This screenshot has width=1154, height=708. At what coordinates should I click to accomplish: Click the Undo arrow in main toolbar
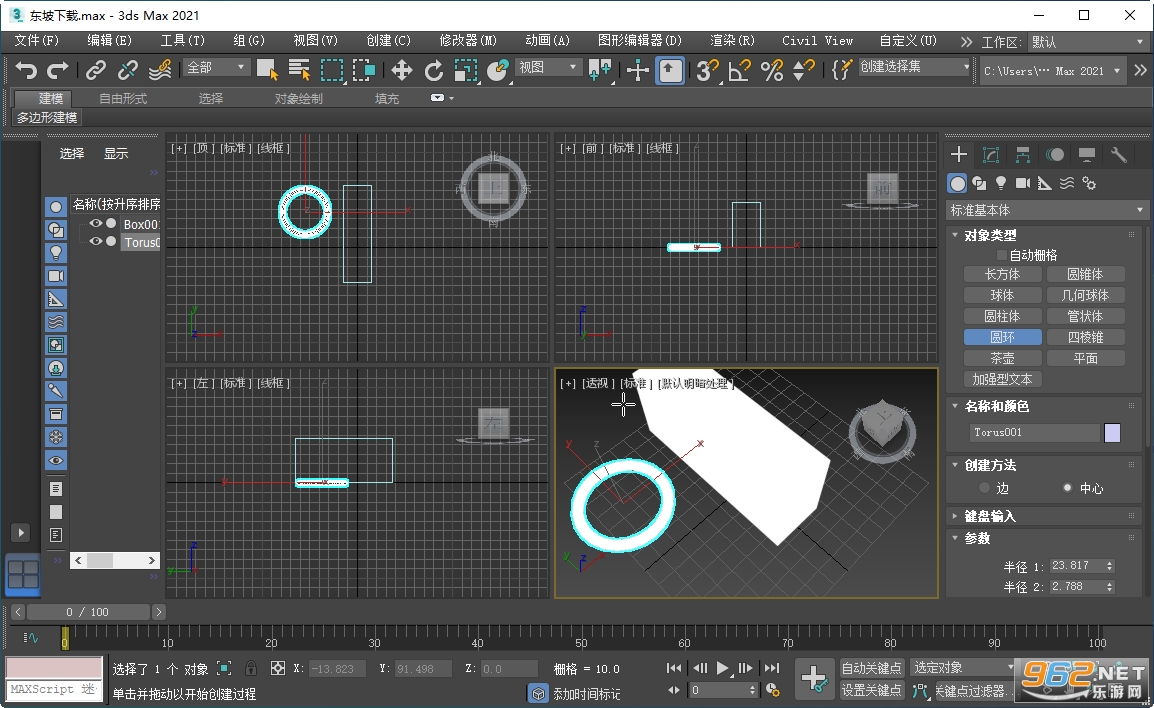tap(26, 71)
